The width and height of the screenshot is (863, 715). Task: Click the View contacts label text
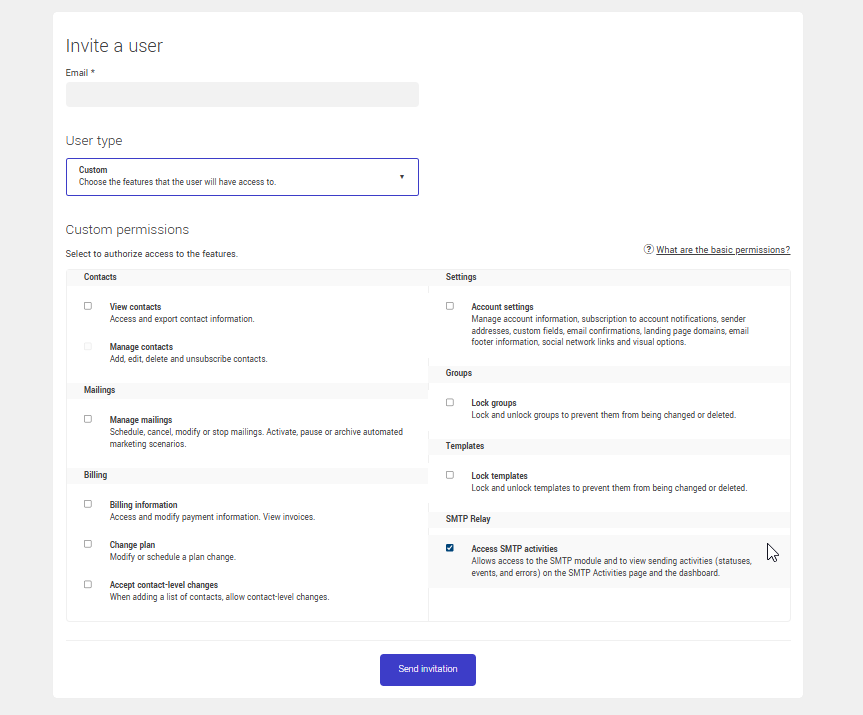[x=135, y=307]
